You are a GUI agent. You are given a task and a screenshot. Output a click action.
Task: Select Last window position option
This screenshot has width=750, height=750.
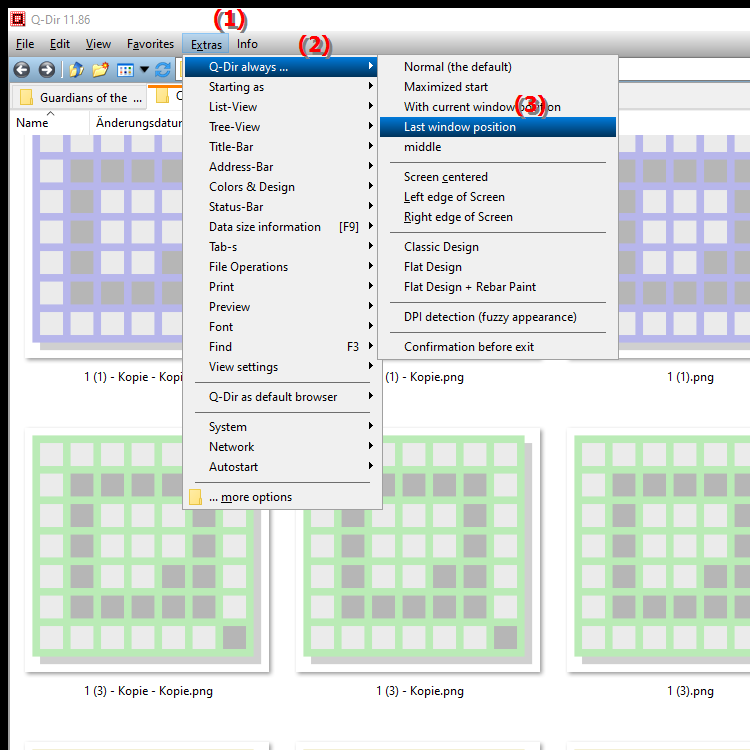pos(497,127)
